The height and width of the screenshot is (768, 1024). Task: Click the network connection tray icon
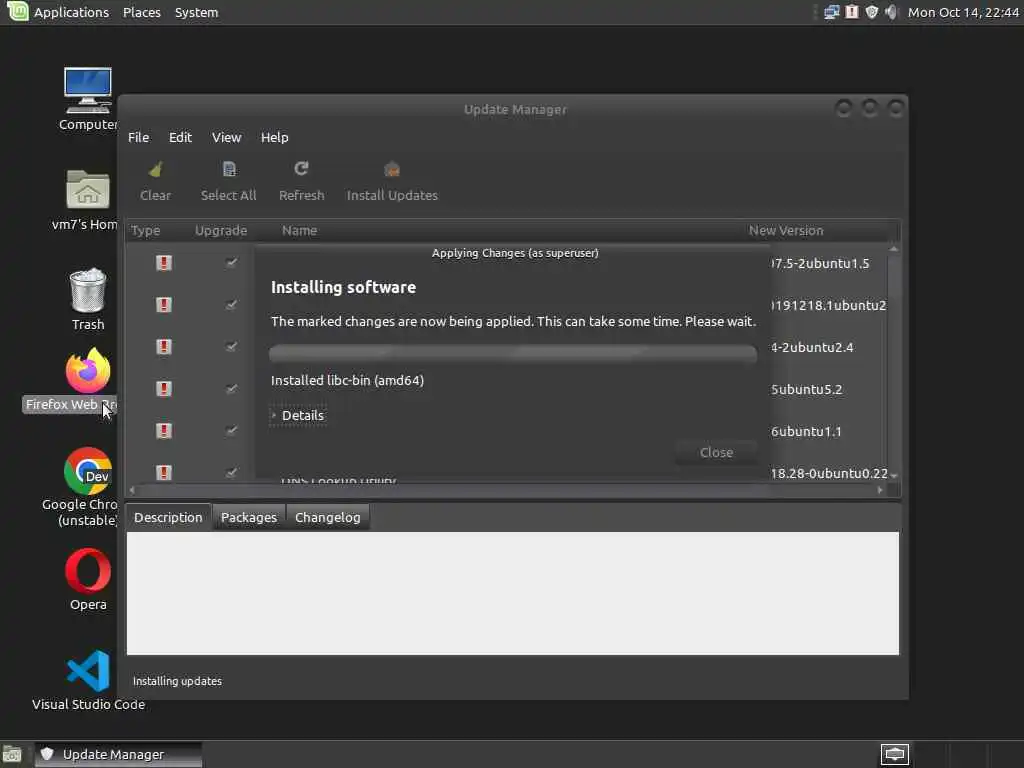831,12
